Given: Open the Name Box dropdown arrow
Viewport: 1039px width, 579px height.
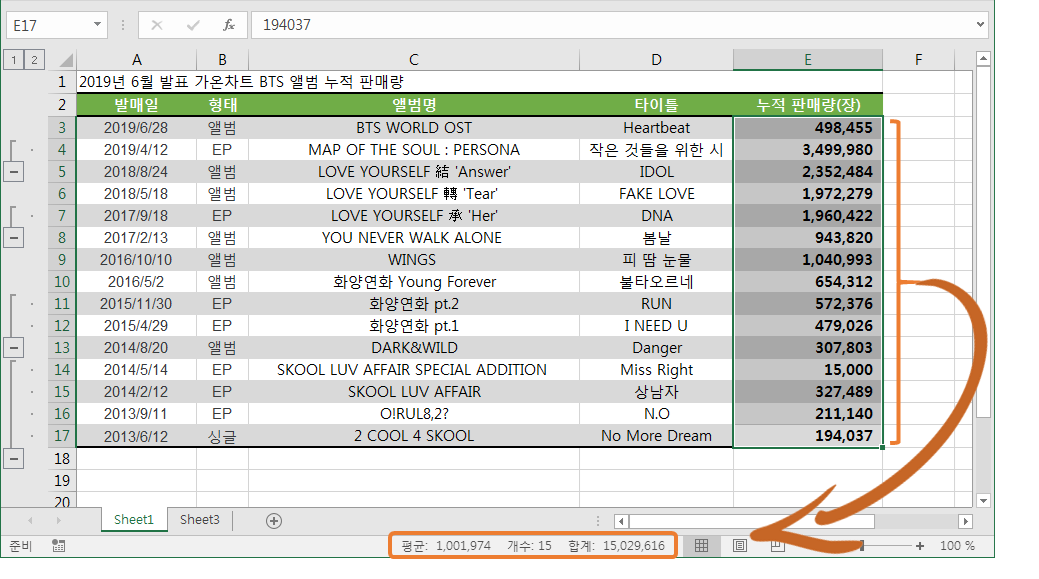Looking at the screenshot, I should click(x=97, y=25).
